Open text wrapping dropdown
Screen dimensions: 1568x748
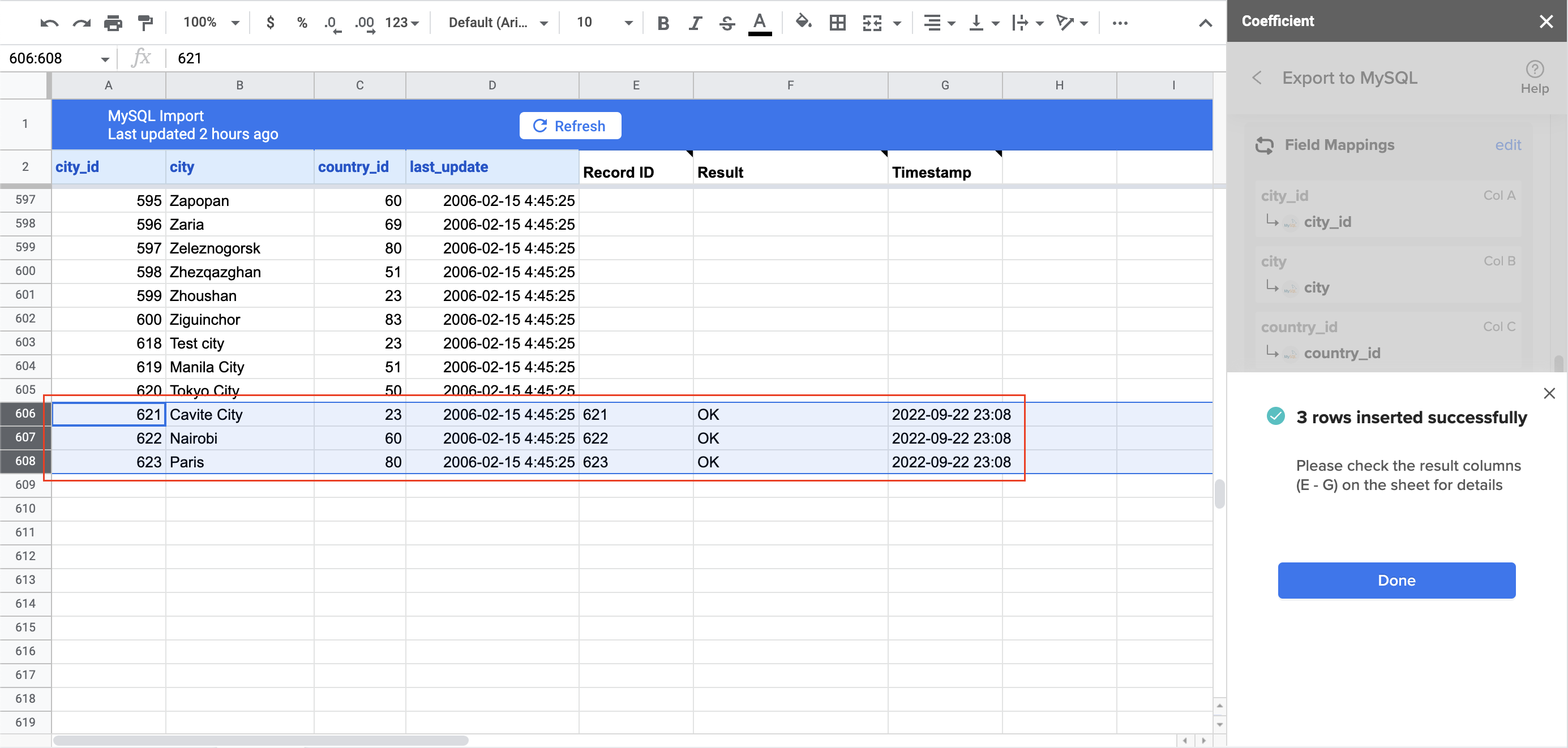coord(1027,23)
